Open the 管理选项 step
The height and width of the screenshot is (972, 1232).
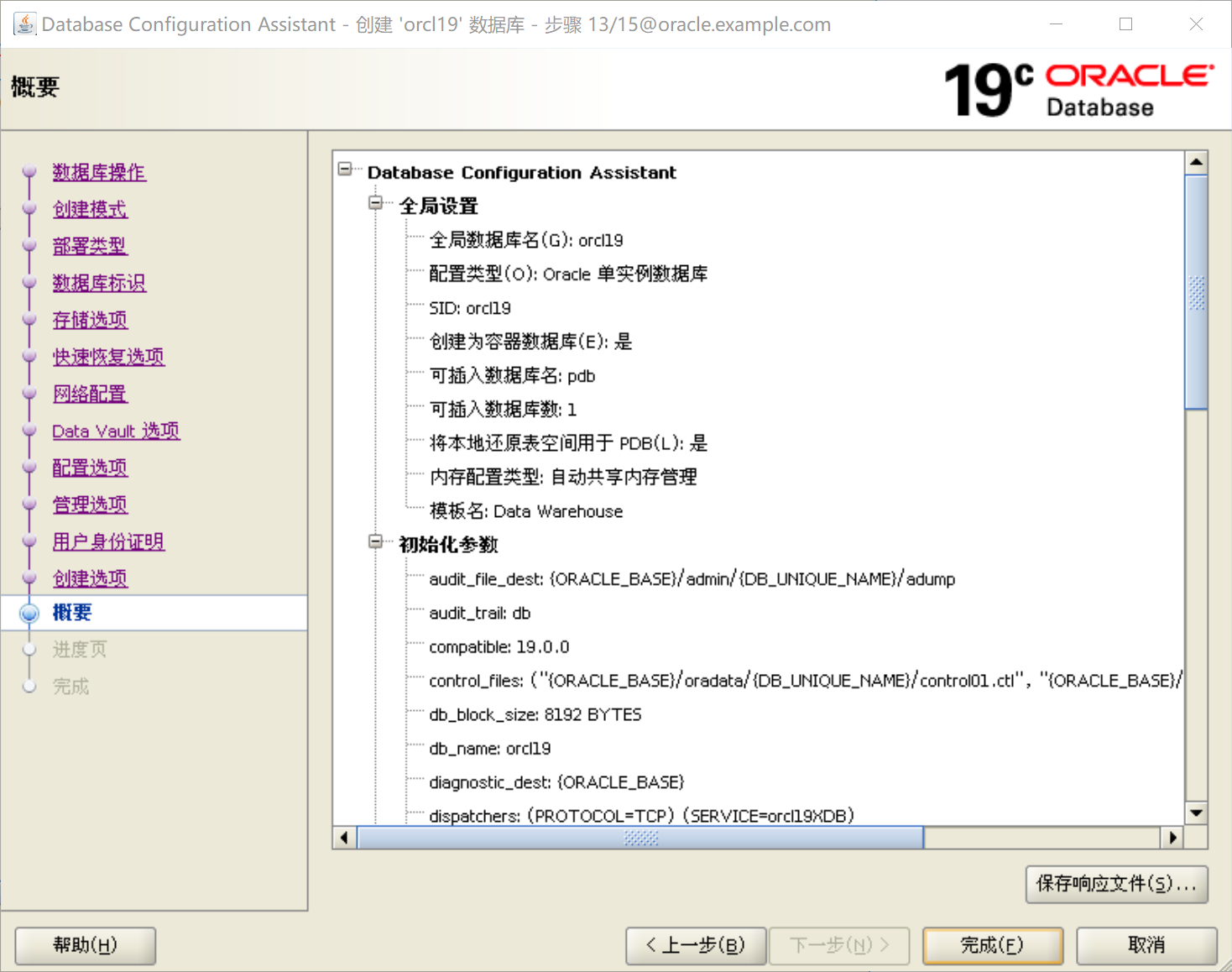[90, 504]
